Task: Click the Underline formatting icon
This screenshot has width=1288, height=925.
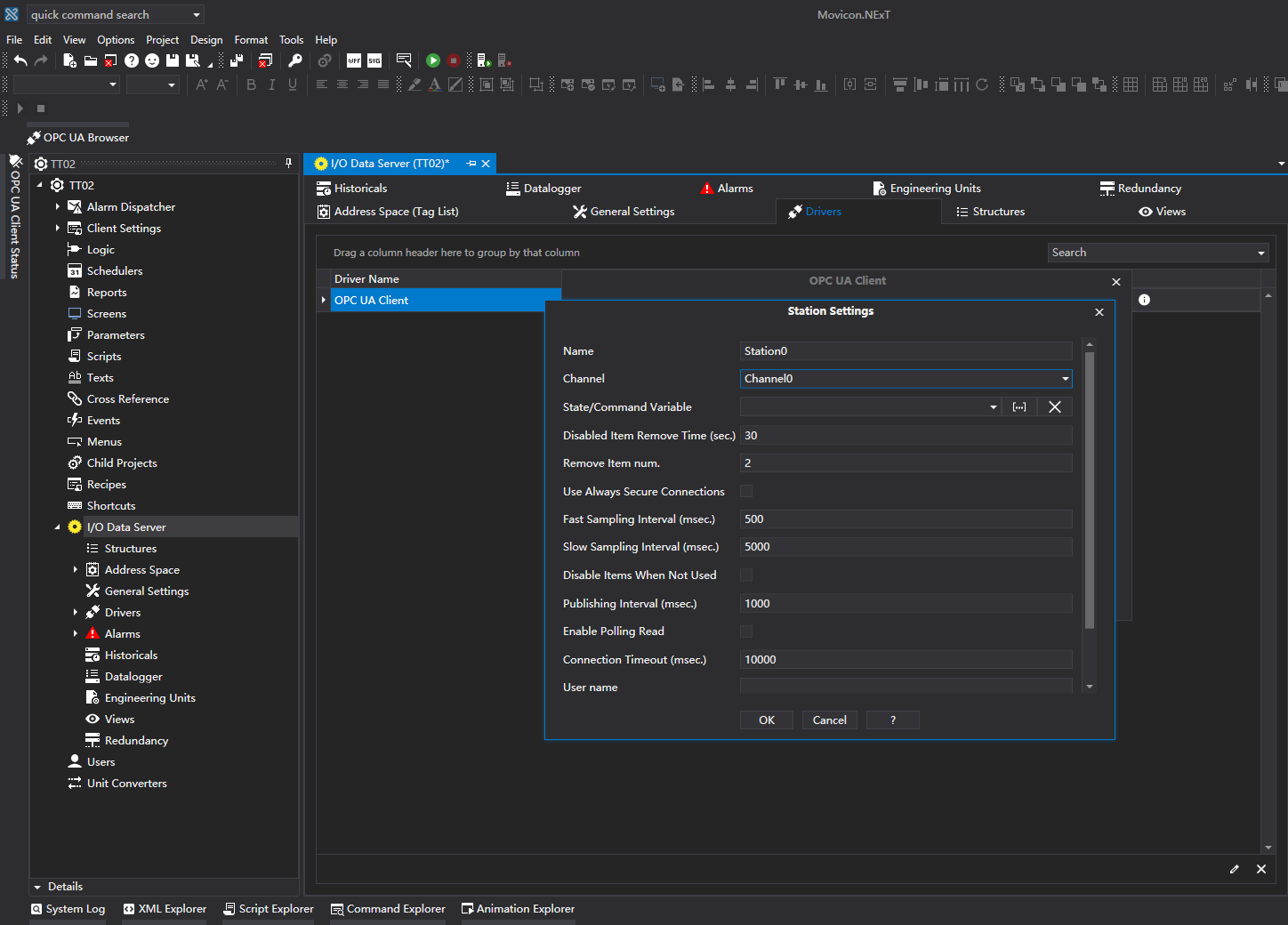Action: 293,84
